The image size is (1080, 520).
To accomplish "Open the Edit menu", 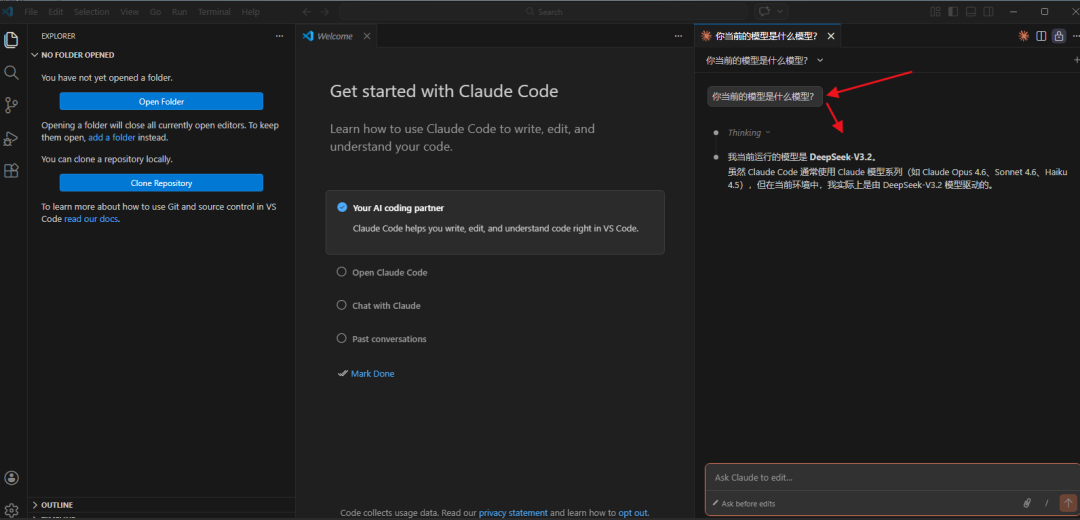I will (x=56, y=12).
